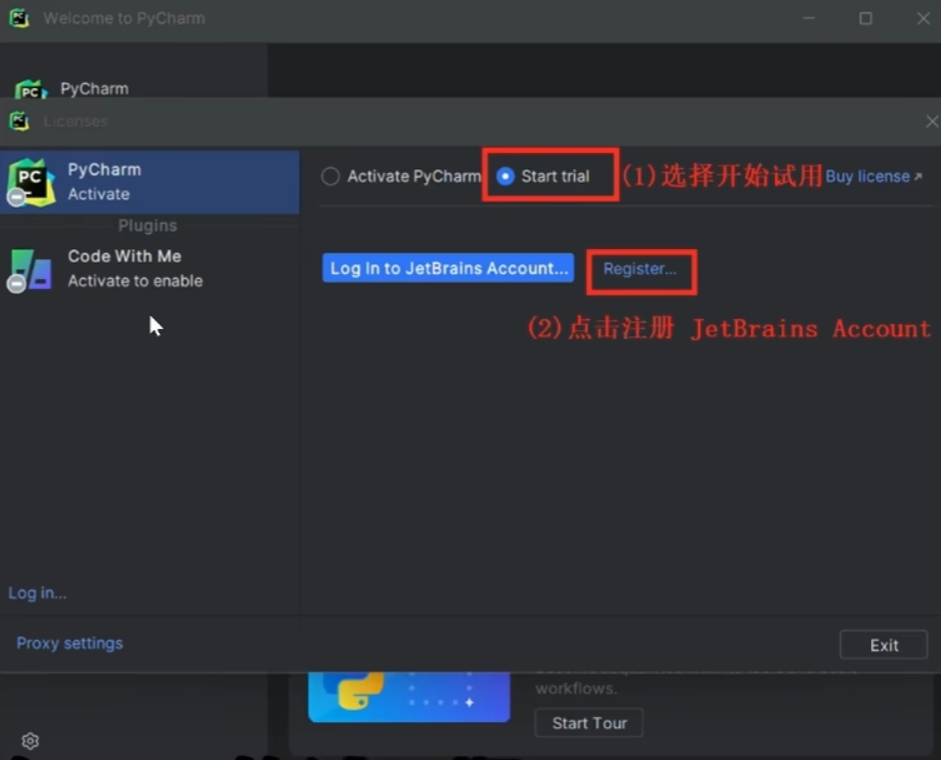Close the Welcome to PyCharm window
Image resolution: width=941 pixels, height=760 pixels.
922,18
